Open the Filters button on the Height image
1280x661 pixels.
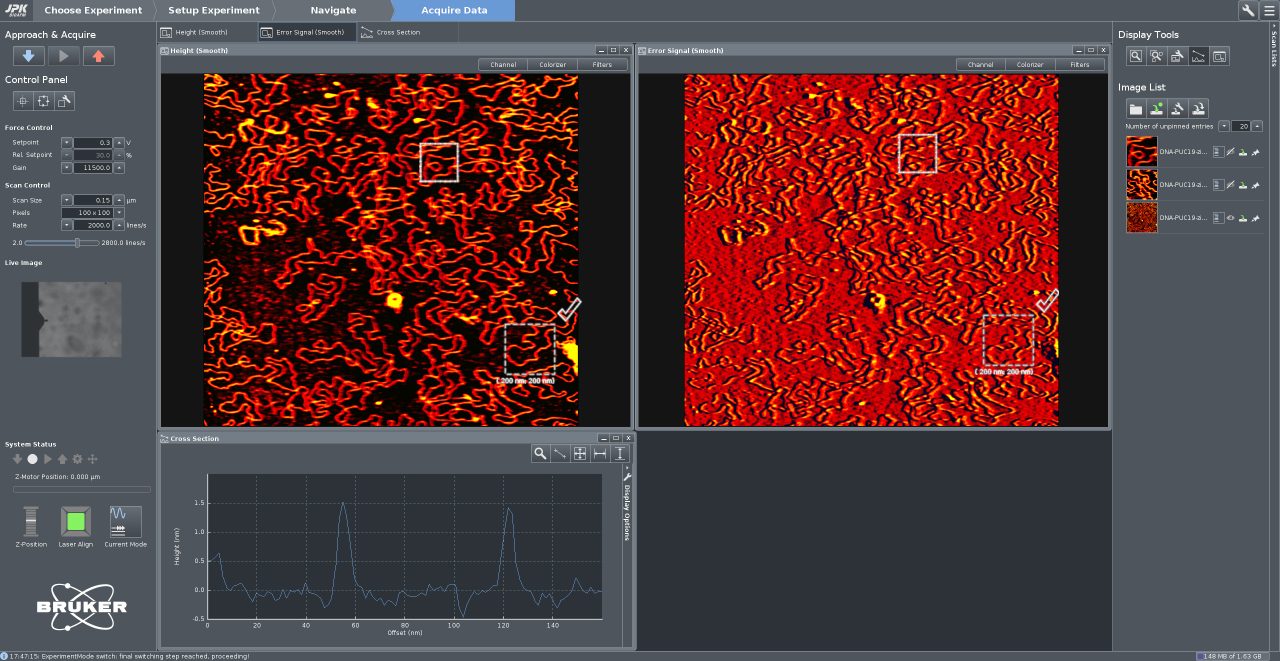601,64
